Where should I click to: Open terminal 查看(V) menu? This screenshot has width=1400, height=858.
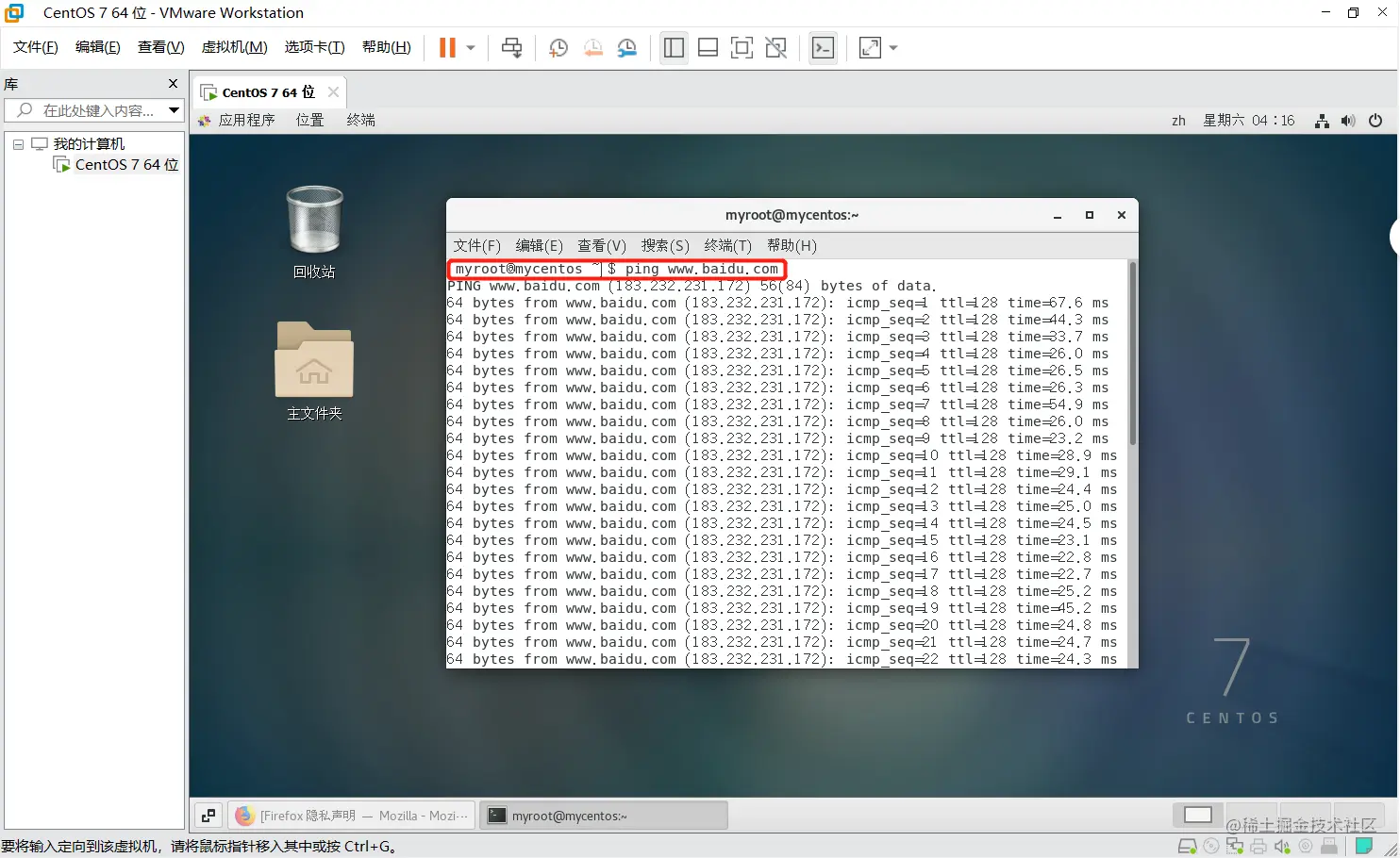pos(602,246)
